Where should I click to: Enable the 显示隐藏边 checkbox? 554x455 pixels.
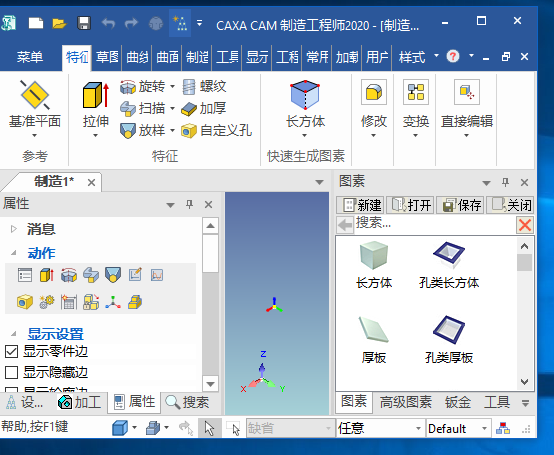click(x=11, y=372)
